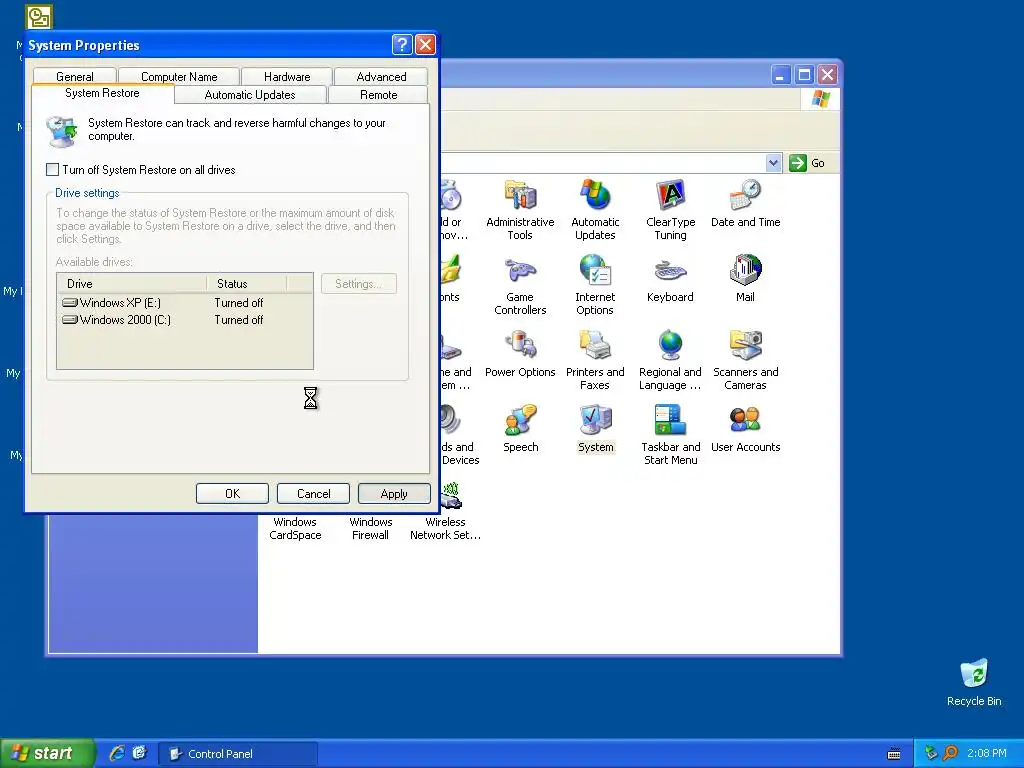
Task: Open ClearType Tuning applet
Action: pyautogui.click(x=670, y=210)
